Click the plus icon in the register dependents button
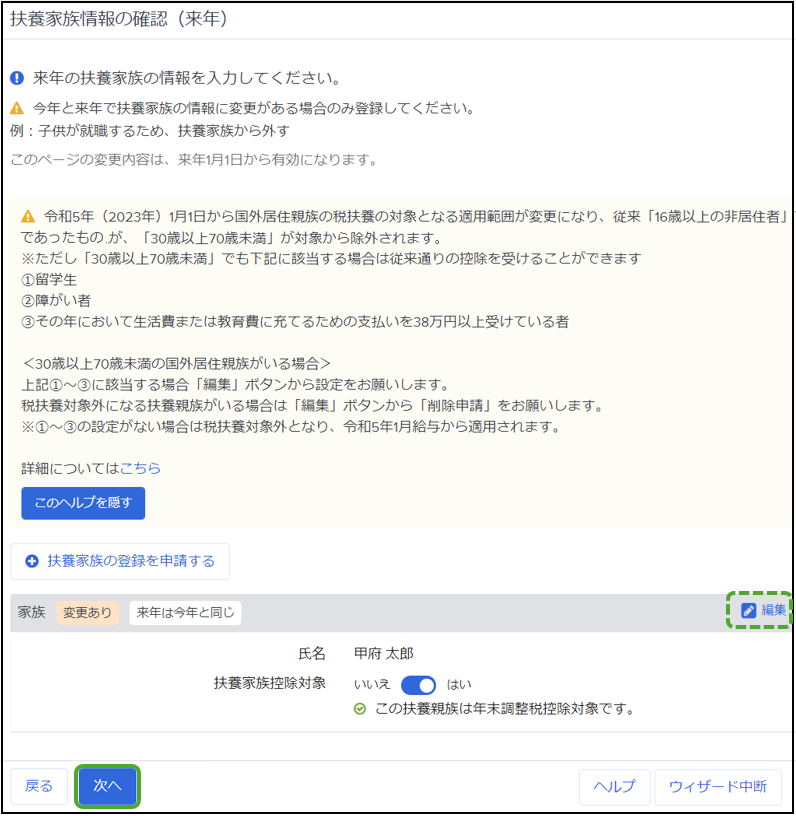The width and height of the screenshot is (796, 816). [32, 561]
